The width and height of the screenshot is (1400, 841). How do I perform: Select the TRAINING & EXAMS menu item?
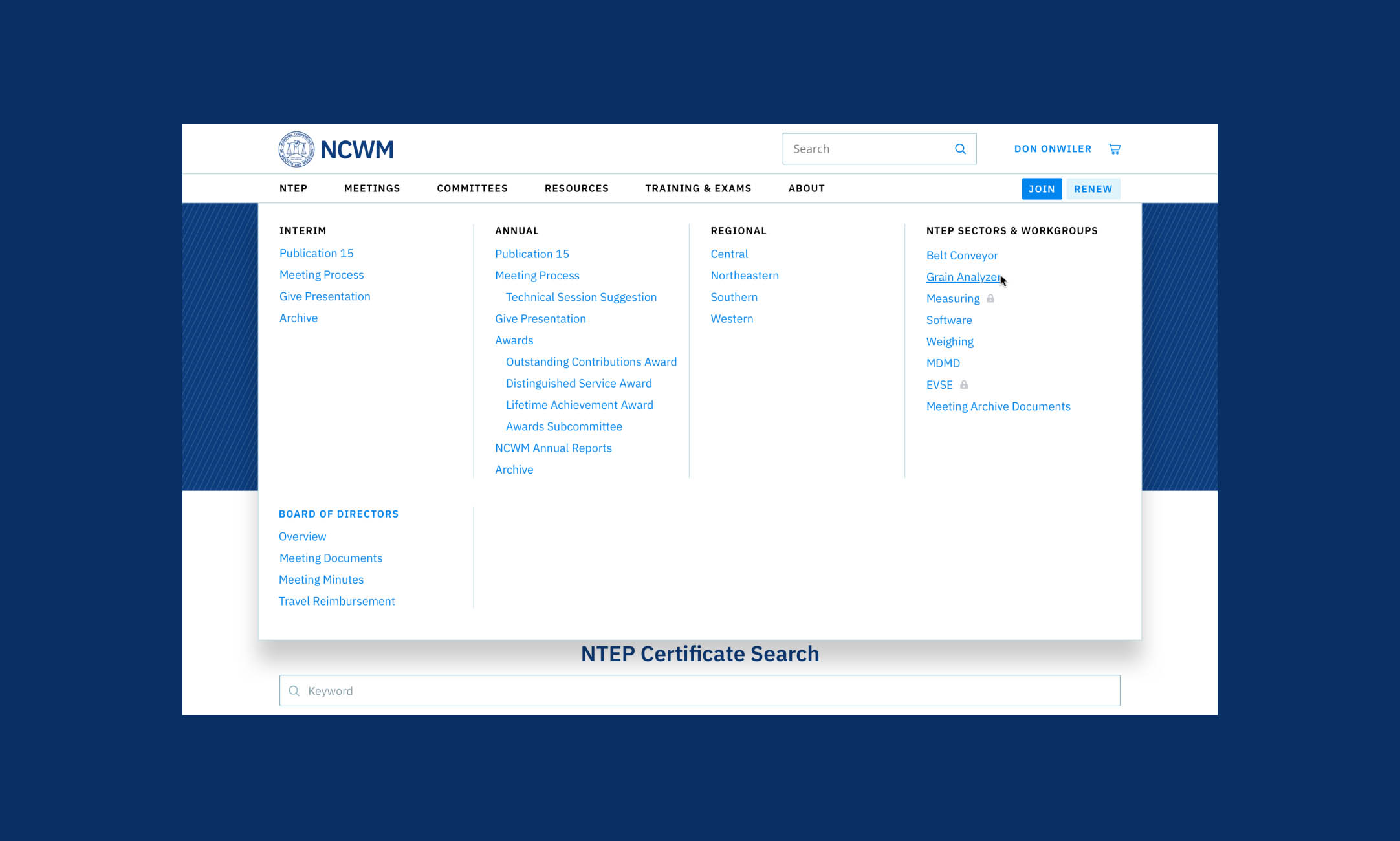698,187
